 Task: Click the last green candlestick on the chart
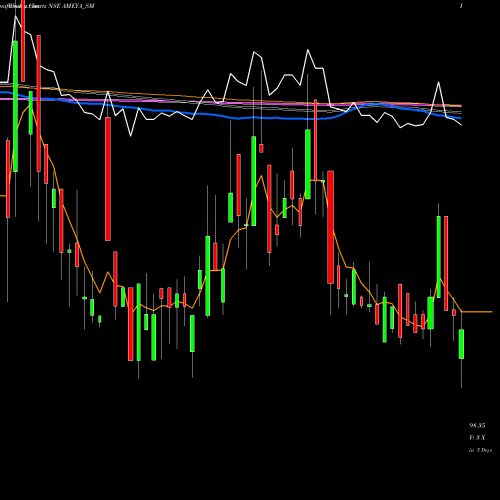pyautogui.click(x=461, y=344)
